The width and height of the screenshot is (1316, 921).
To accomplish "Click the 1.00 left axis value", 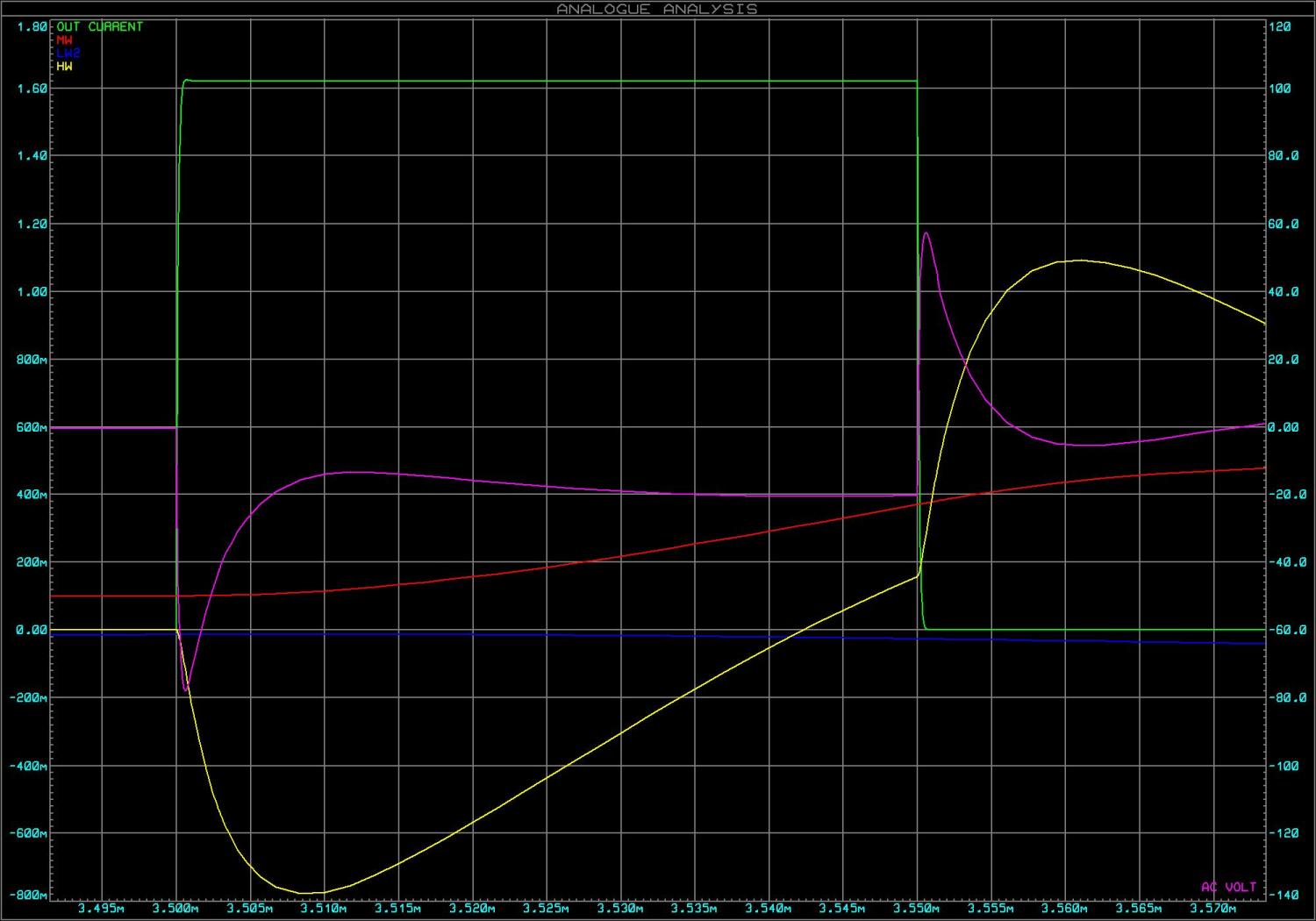I will tap(32, 291).
